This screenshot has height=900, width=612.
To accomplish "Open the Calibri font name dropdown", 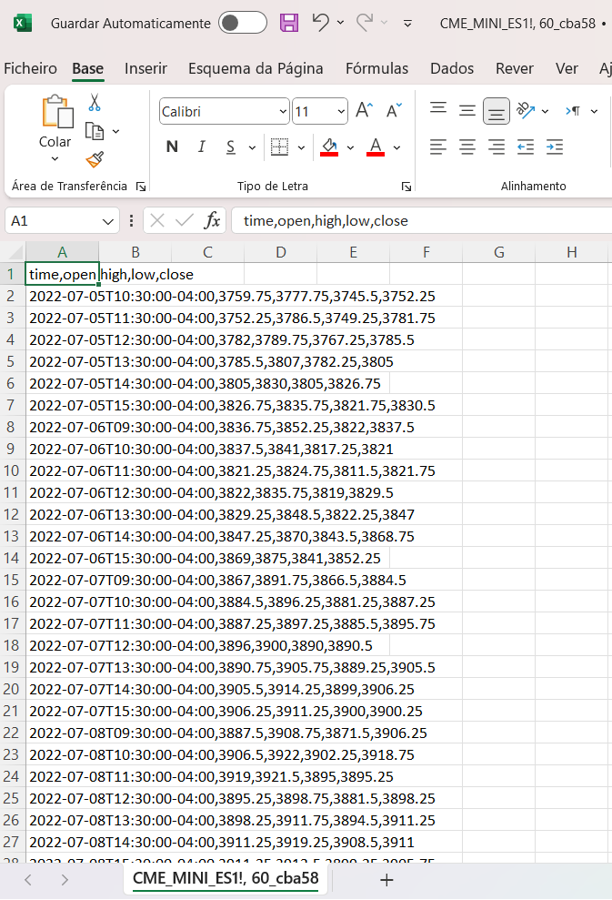I will click(282, 112).
